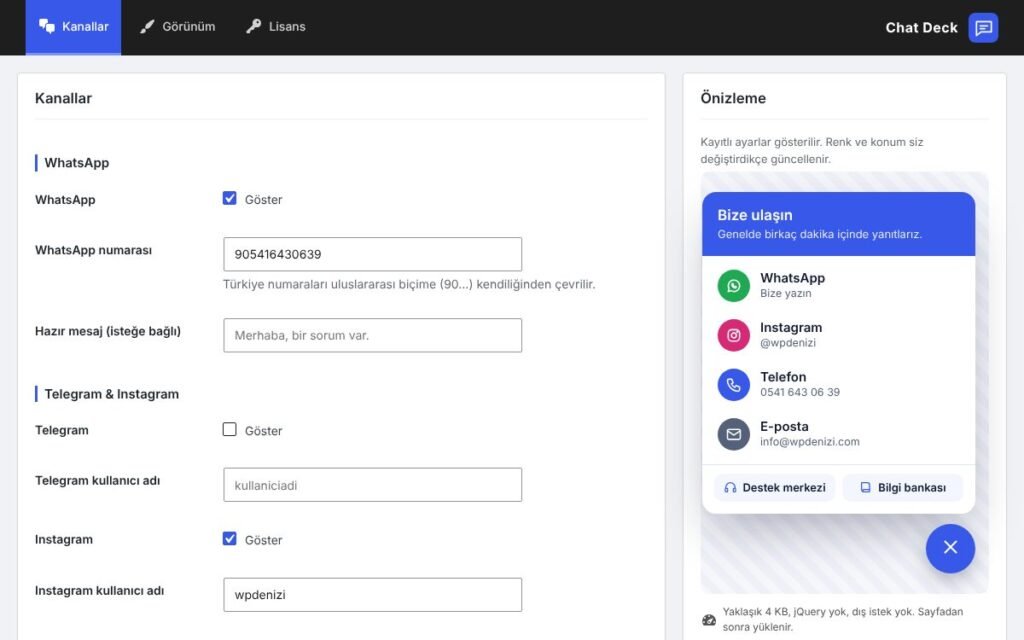This screenshot has height=640, width=1024.
Task: Click the Lisans key icon
Action: [253, 26]
